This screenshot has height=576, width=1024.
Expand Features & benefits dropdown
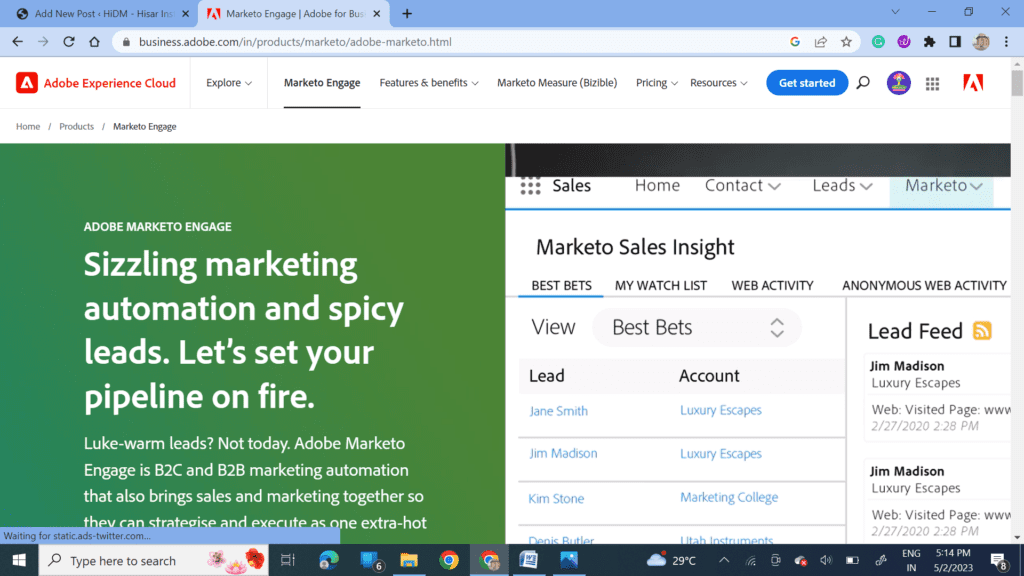(x=428, y=83)
